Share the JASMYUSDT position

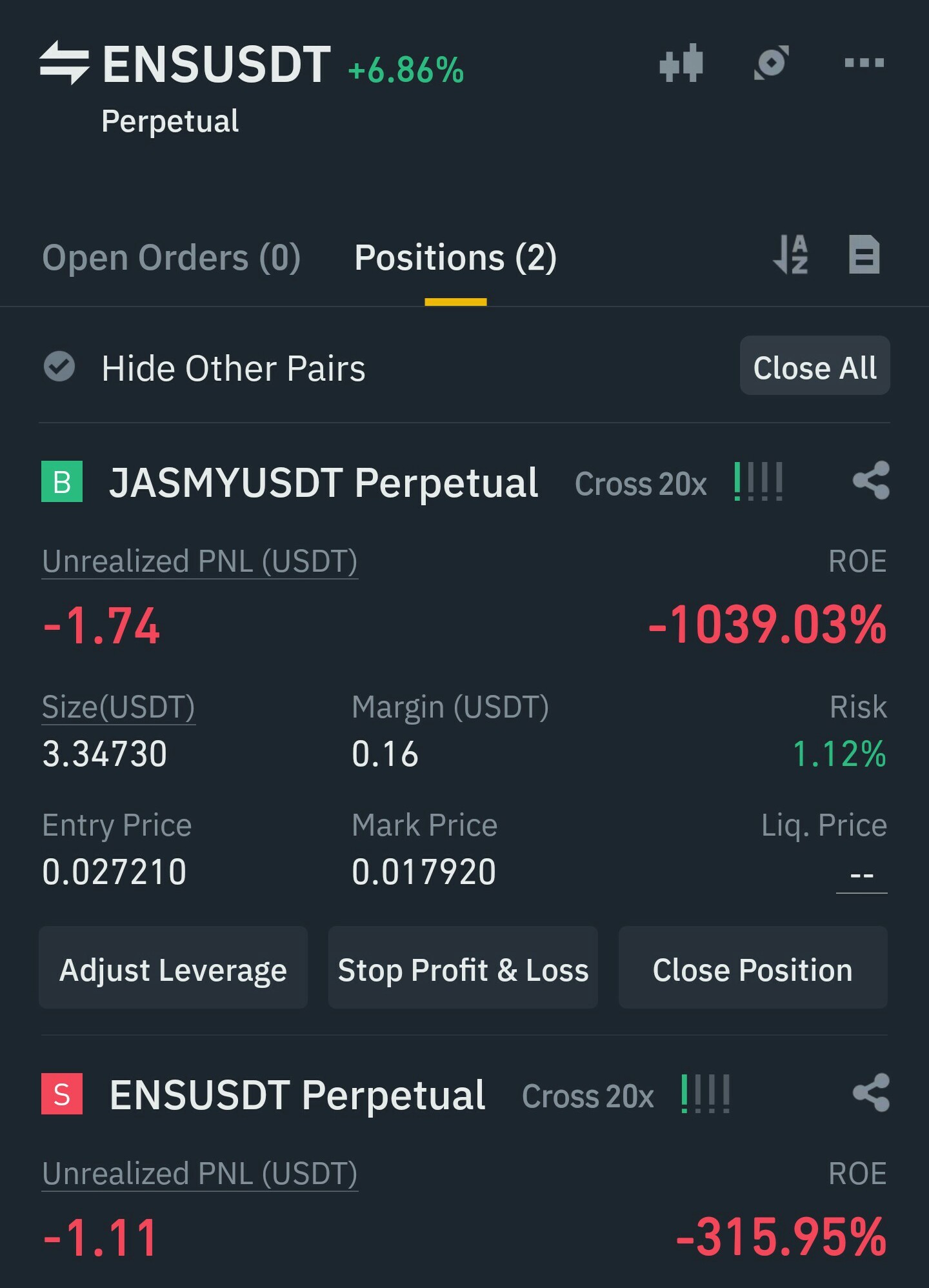coord(871,481)
